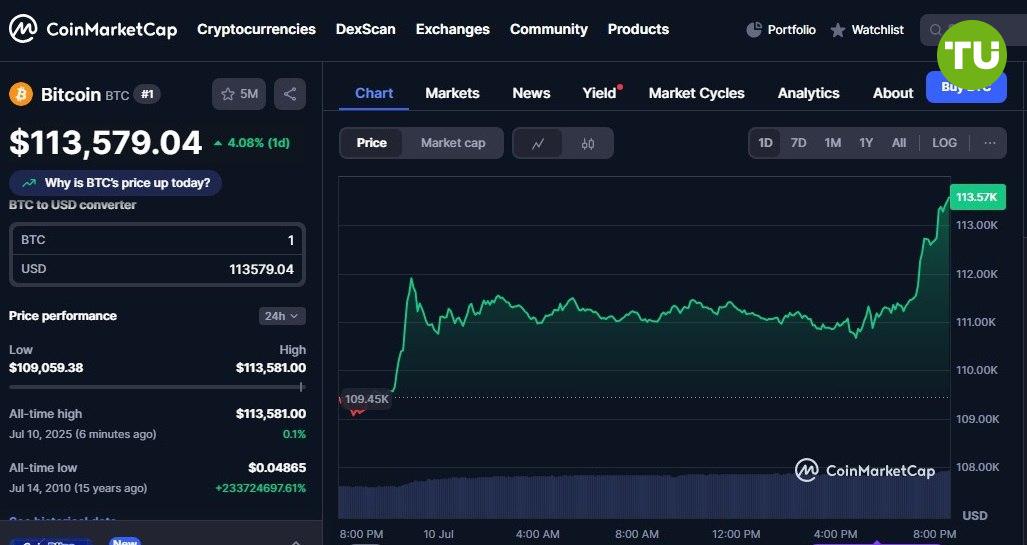The image size is (1027, 545).
Task: Click the Buy BTC button
Action: 966,87
